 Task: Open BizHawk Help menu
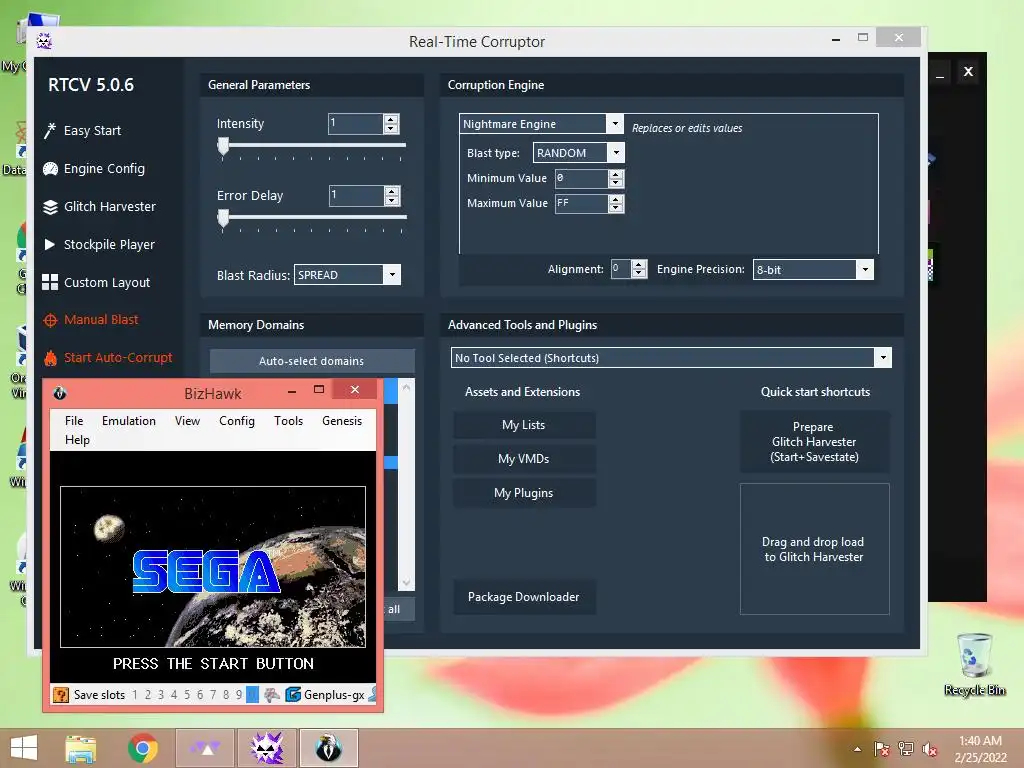click(77, 440)
